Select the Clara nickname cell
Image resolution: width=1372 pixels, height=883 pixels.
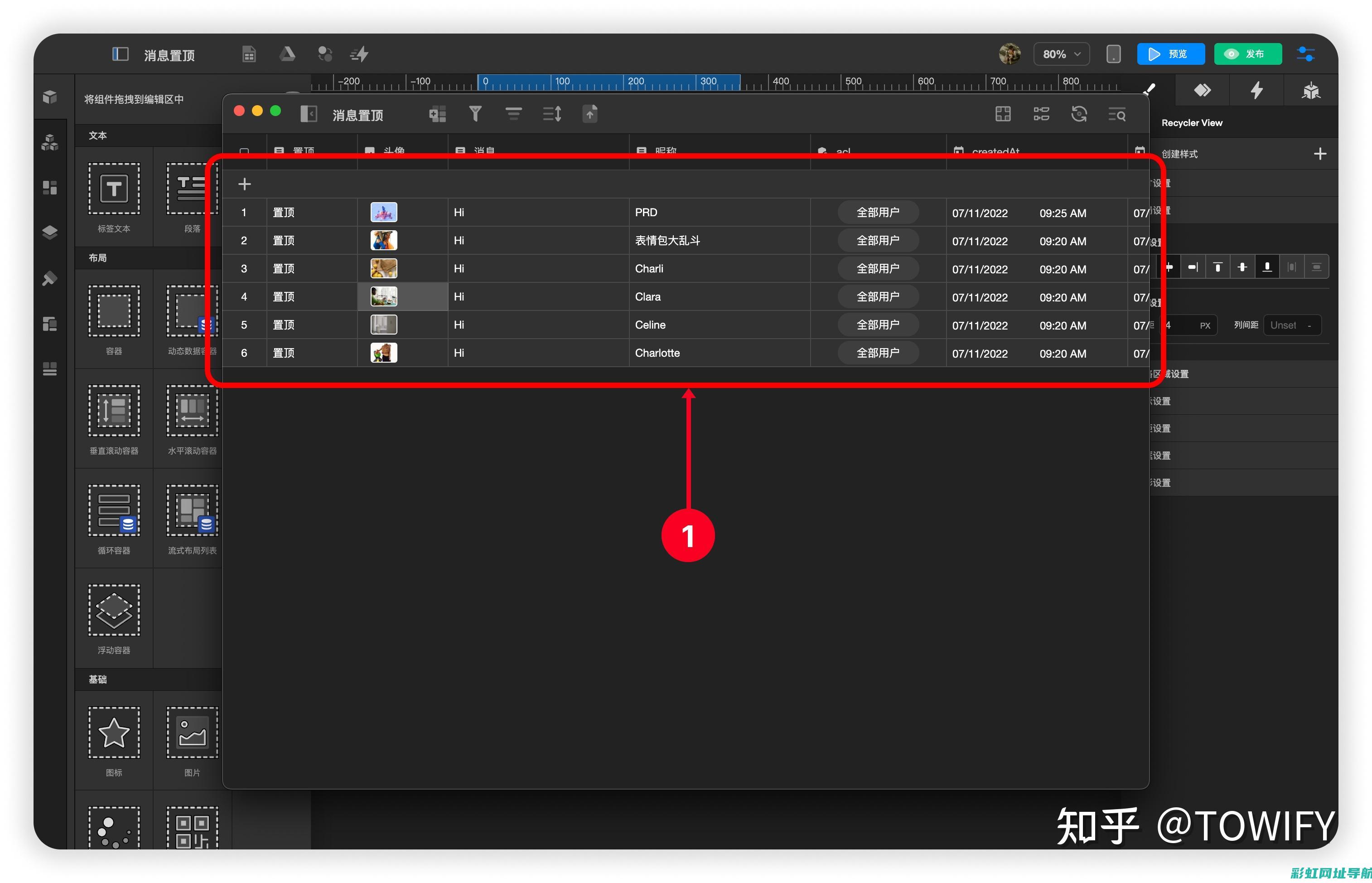[x=719, y=296]
